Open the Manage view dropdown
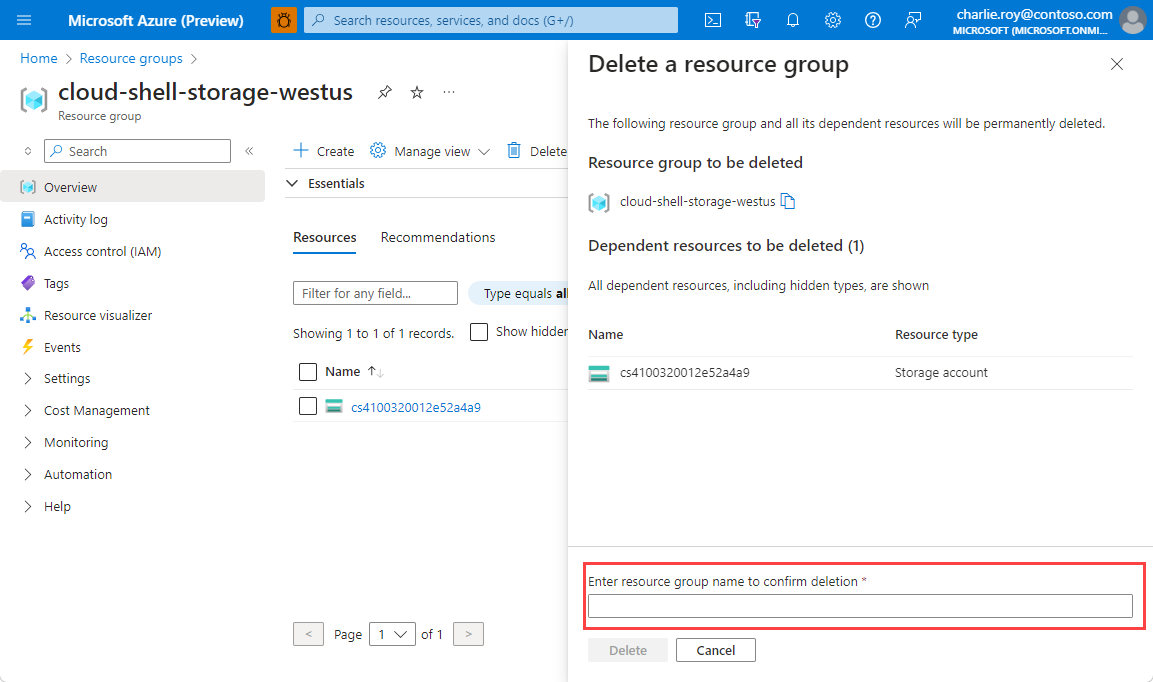 [x=429, y=150]
